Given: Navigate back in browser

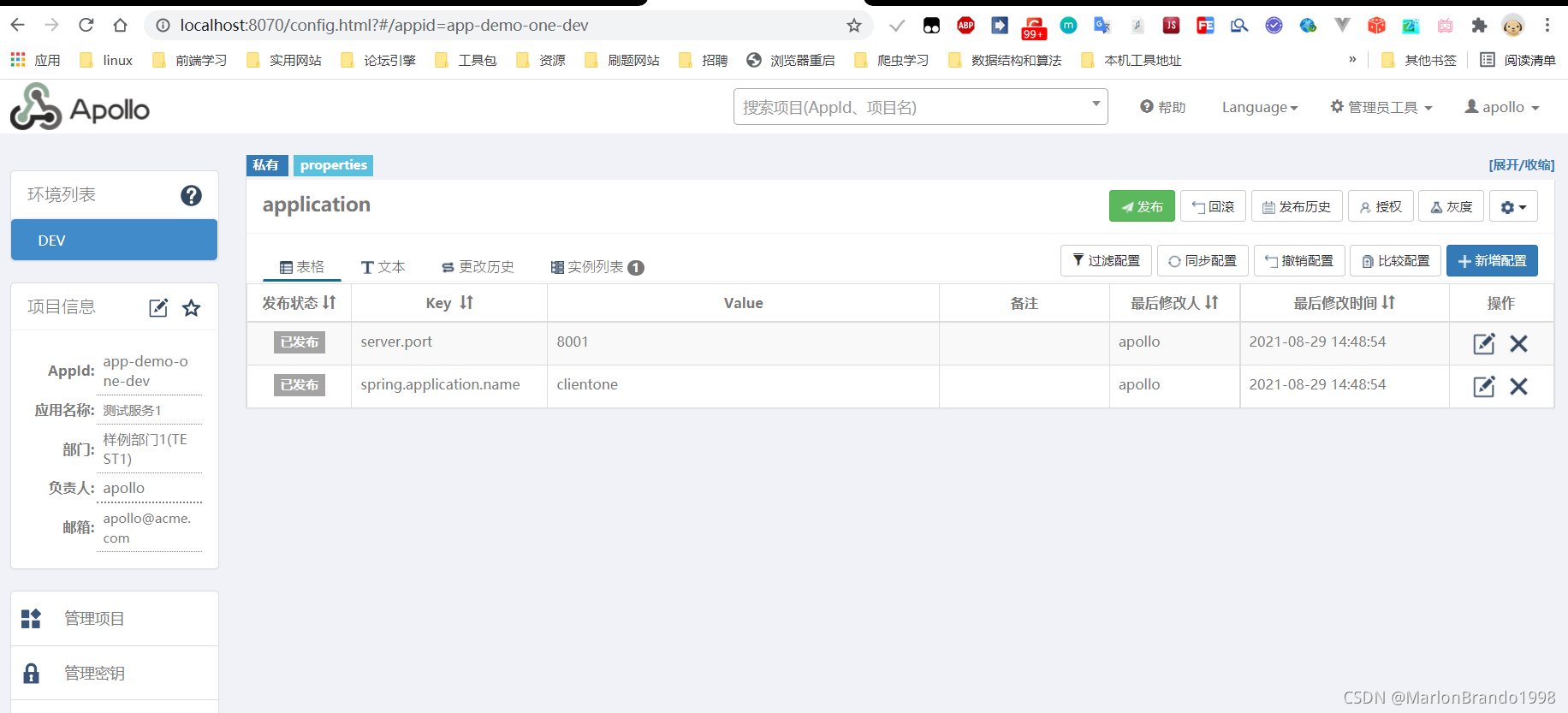Looking at the screenshot, I should coord(18,26).
